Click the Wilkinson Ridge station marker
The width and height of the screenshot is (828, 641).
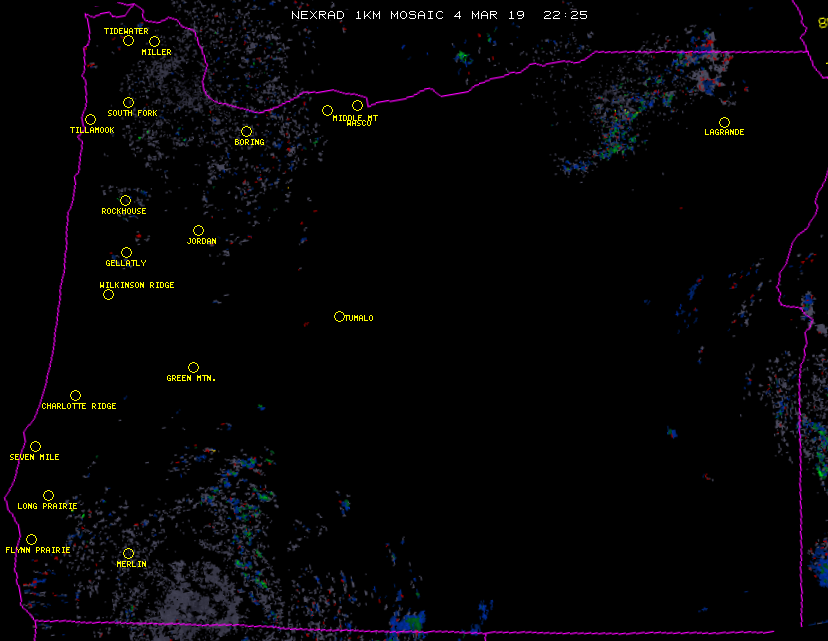point(108,294)
